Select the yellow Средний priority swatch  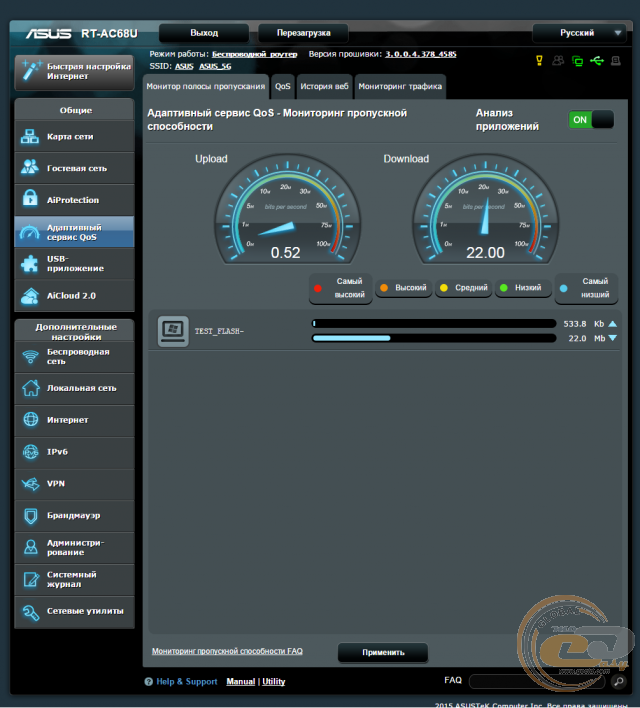(444, 288)
